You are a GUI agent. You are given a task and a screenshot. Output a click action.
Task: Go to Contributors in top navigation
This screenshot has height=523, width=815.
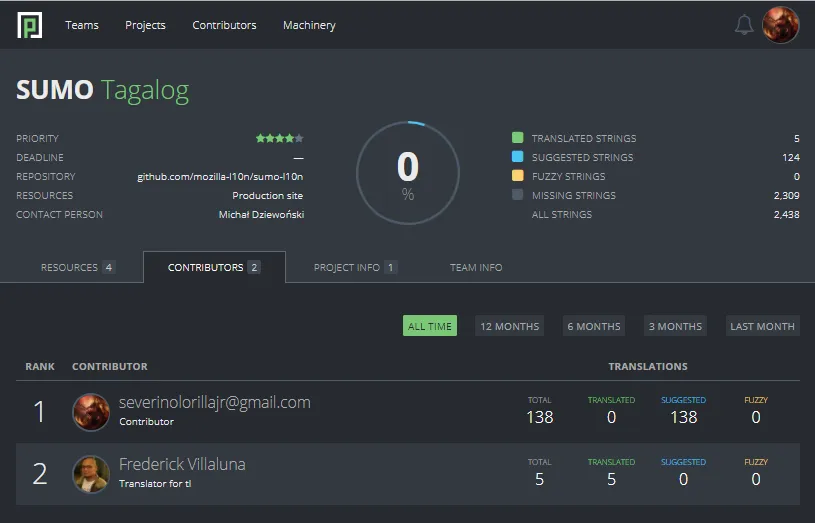coord(224,25)
